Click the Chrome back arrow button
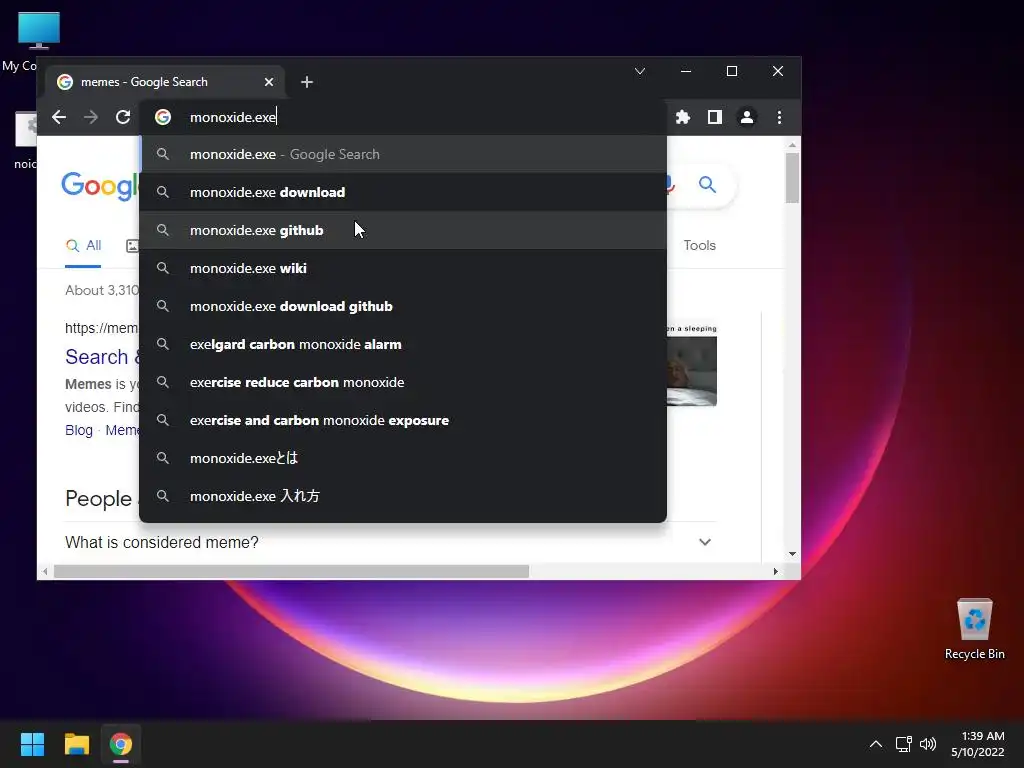1024x768 pixels. [59, 117]
